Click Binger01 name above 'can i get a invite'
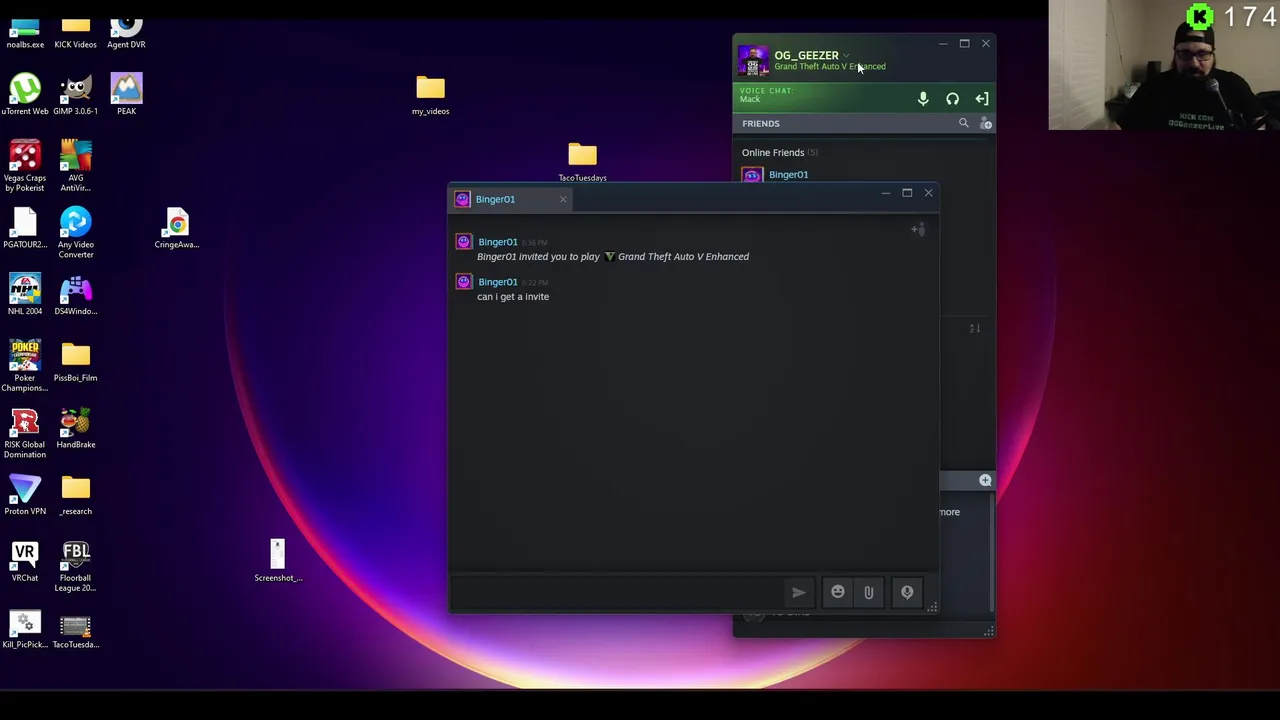Image resolution: width=1280 pixels, height=720 pixels. (x=497, y=282)
